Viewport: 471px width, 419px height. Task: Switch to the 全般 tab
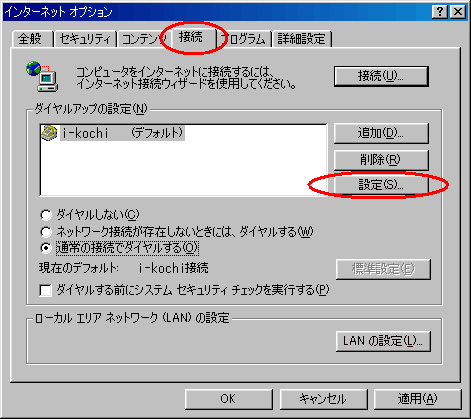coord(31,39)
